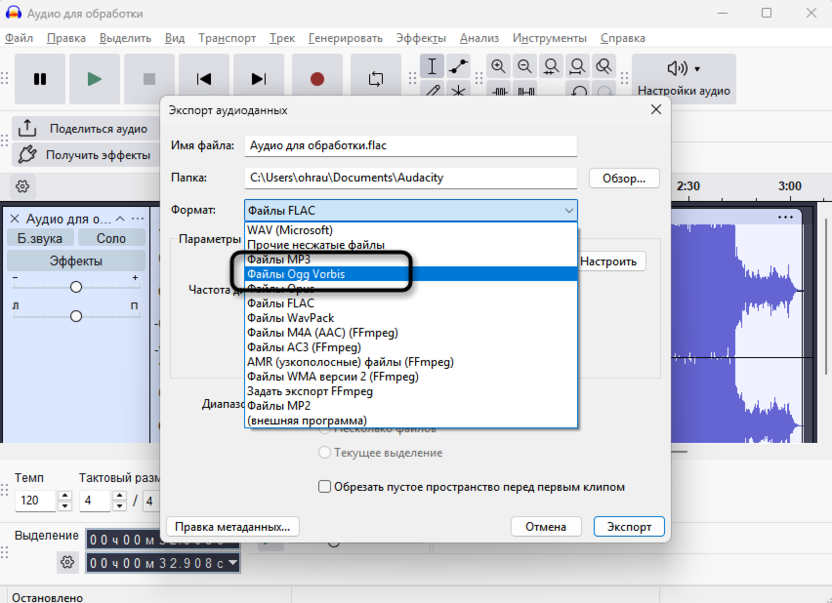
Task: Click the track pan slider
Action: point(76,316)
